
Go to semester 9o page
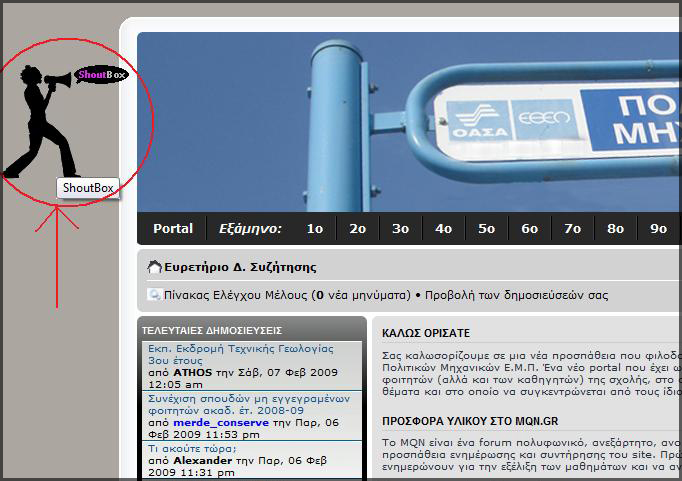658,229
